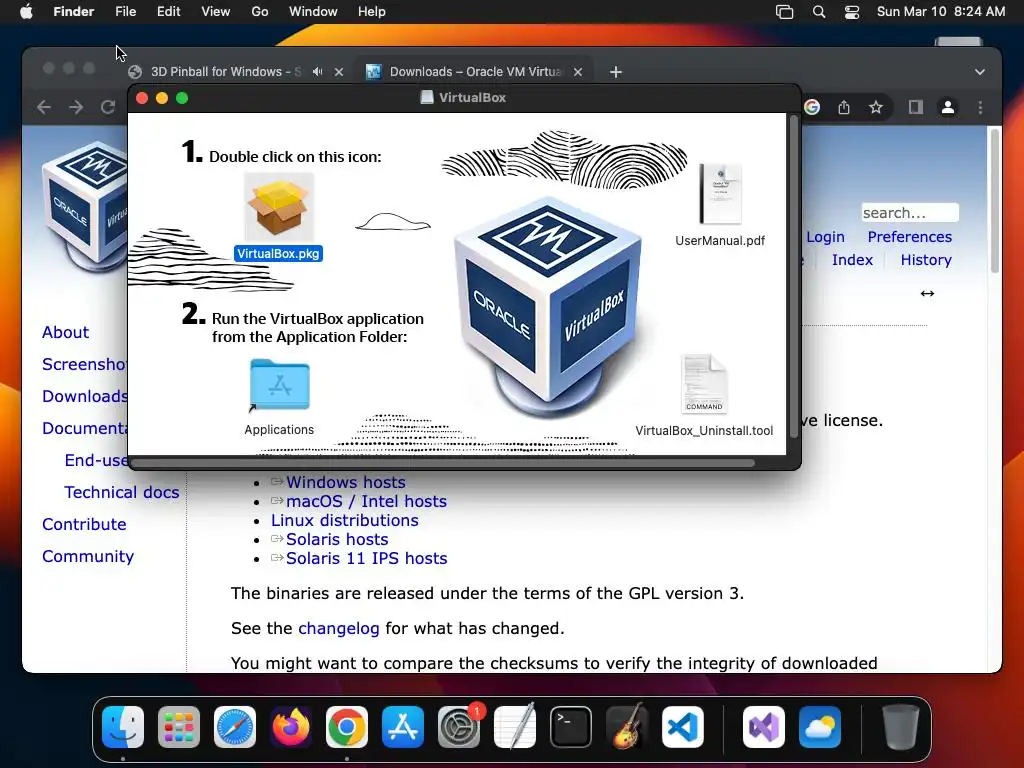Viewport: 1024px width, 768px height.
Task: Click the Google icon in Chrome address bar
Action: pyautogui.click(x=812, y=107)
